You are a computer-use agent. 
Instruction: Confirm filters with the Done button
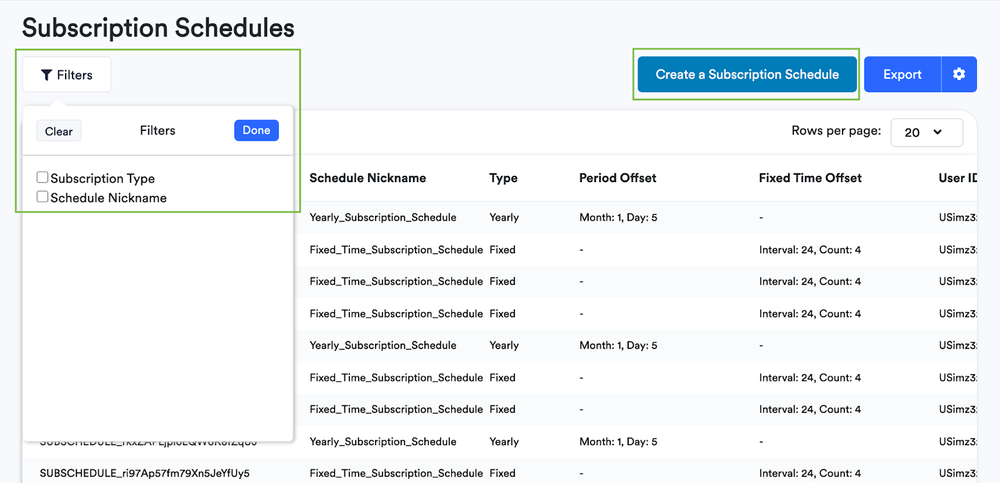(x=256, y=130)
